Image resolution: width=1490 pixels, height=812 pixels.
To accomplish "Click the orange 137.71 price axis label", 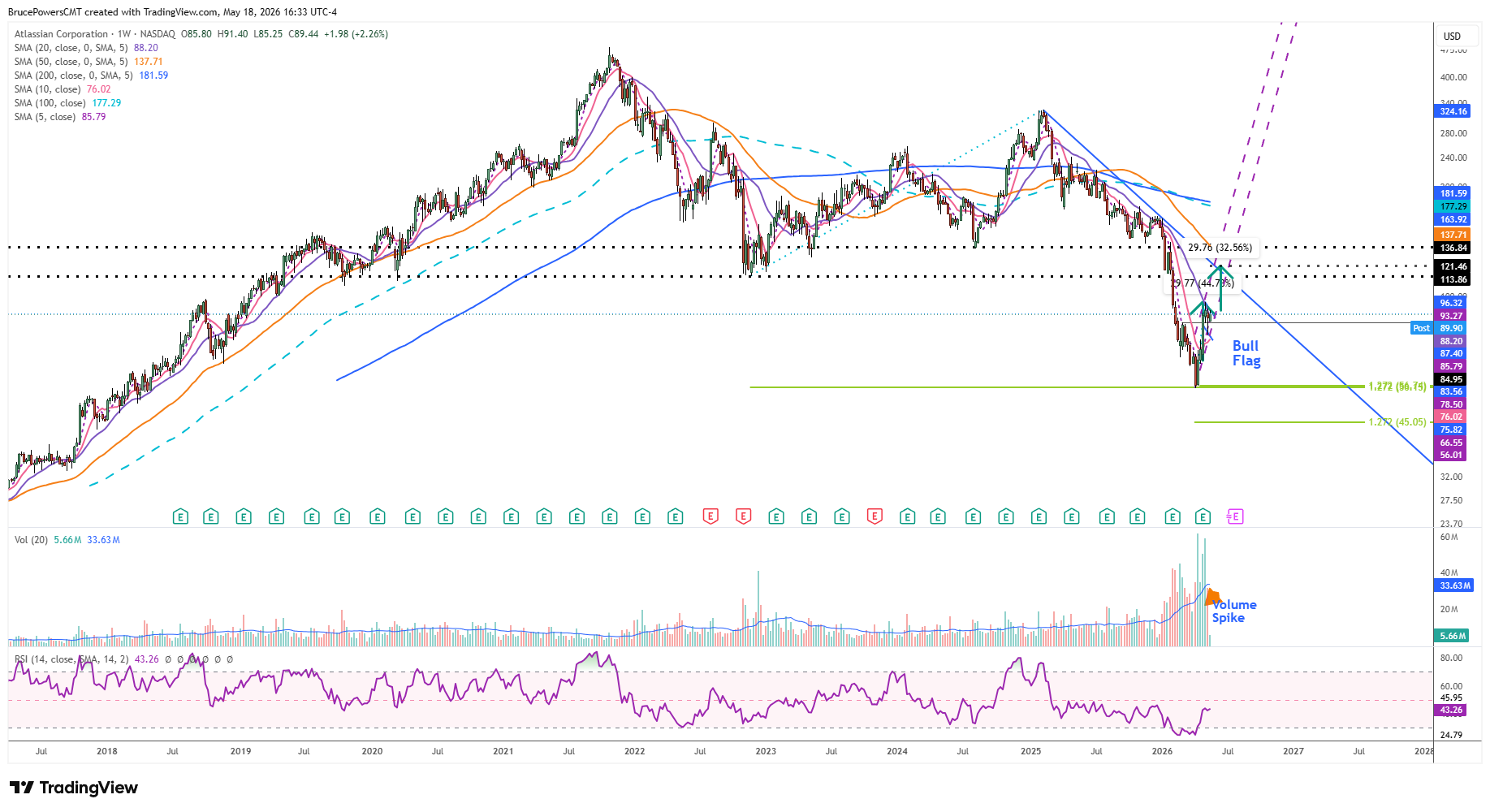I will [x=1453, y=235].
